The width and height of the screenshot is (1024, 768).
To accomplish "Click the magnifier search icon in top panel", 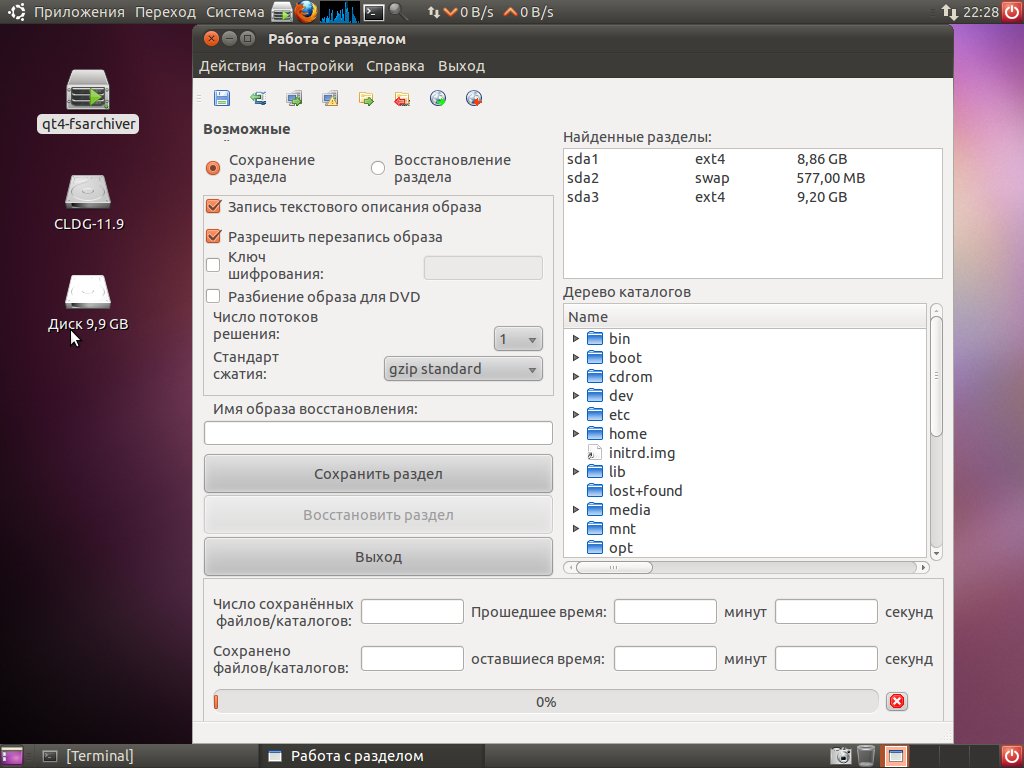I will click(398, 12).
